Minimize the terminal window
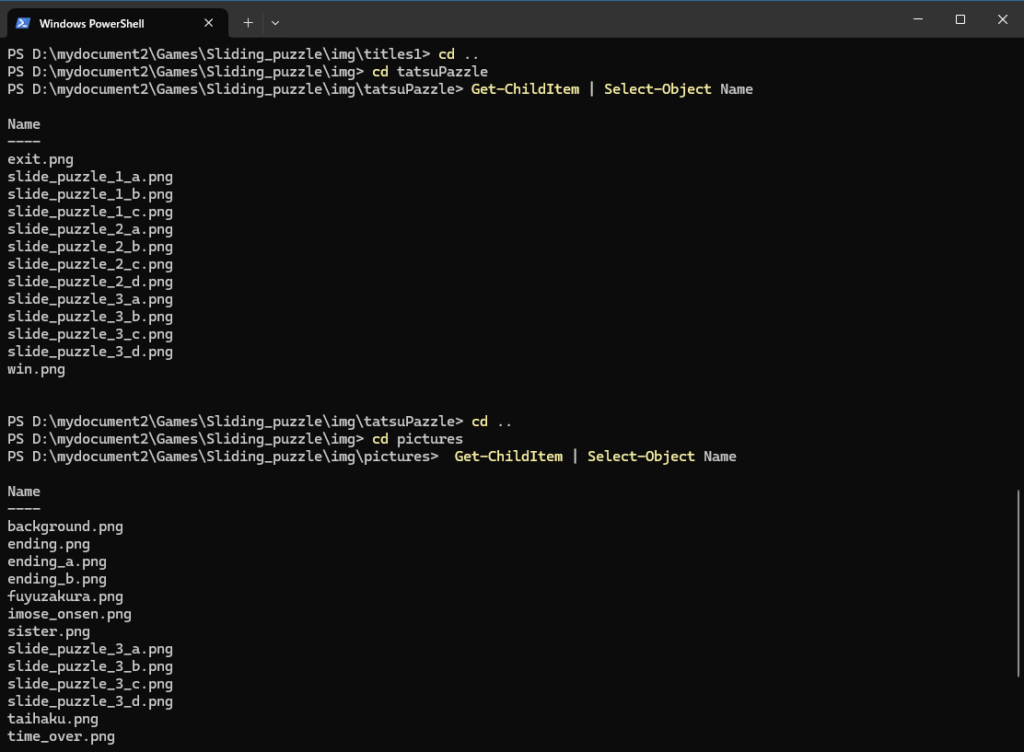1024x752 pixels. click(915, 19)
